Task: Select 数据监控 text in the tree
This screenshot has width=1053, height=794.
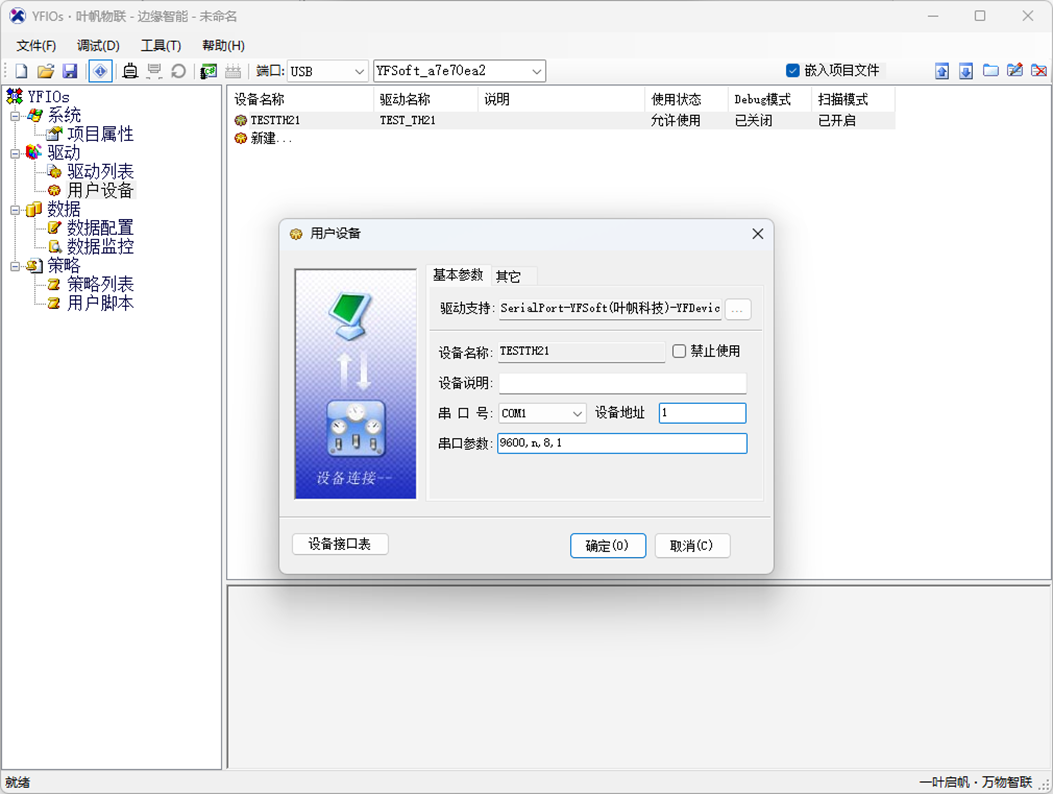Action: click(x=100, y=247)
